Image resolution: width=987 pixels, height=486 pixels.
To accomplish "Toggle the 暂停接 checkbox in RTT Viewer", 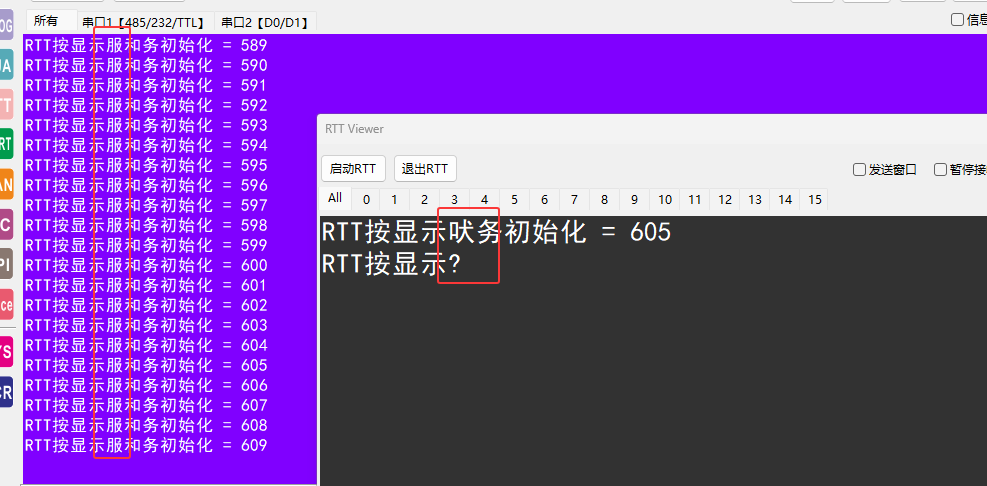I will coord(940,170).
